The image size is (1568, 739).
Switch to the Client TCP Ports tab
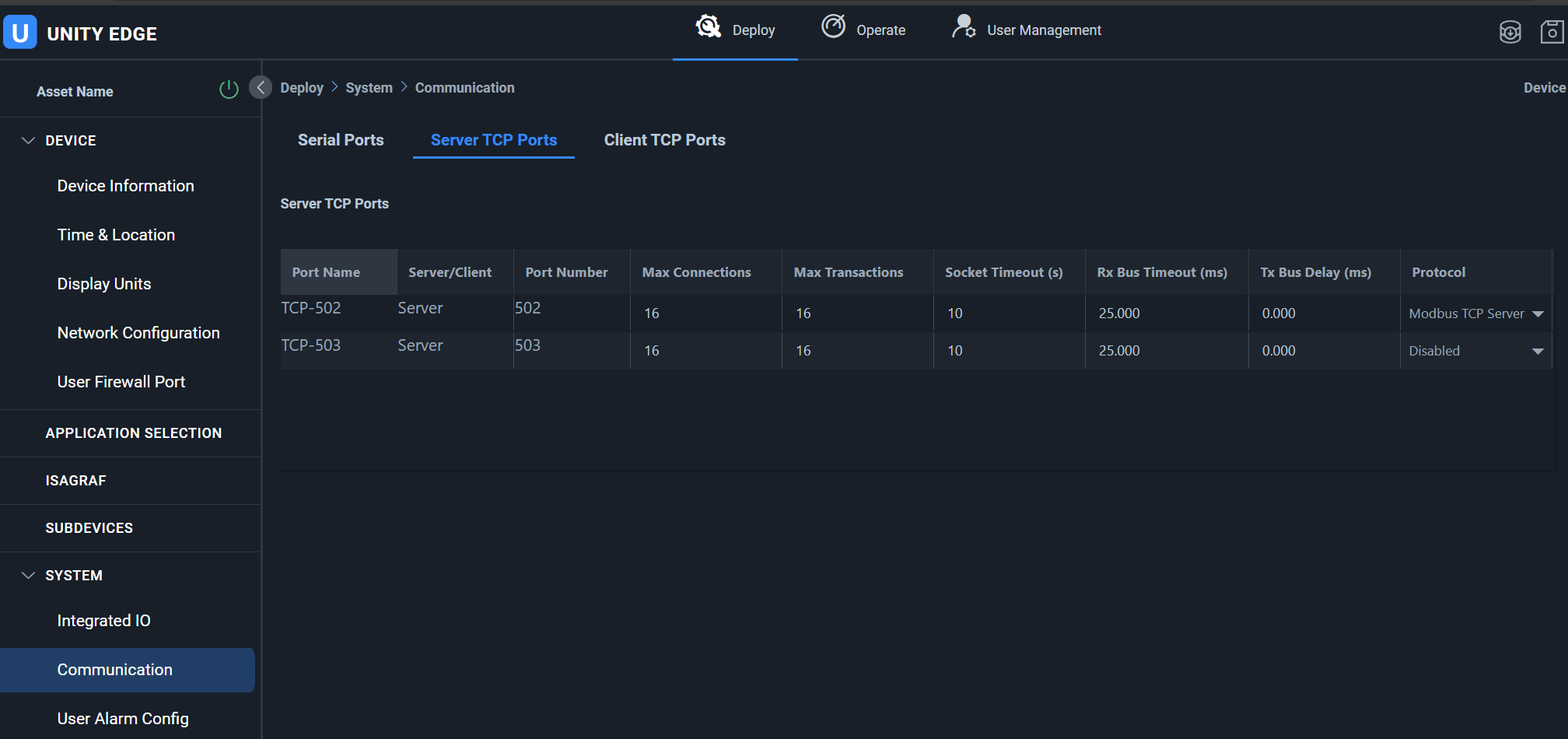pyautogui.click(x=664, y=140)
